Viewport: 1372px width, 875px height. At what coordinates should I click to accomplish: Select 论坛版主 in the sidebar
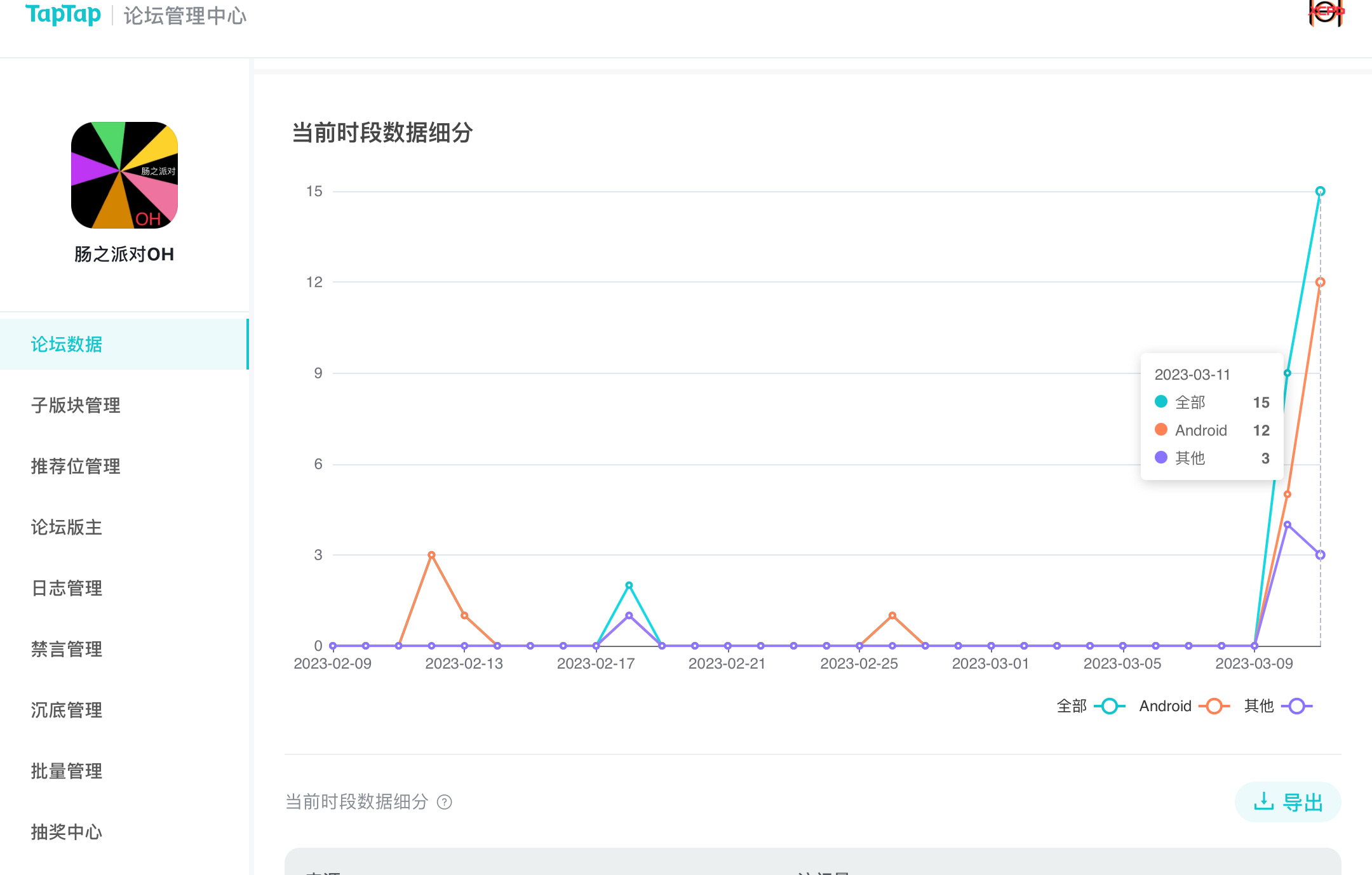(x=67, y=527)
